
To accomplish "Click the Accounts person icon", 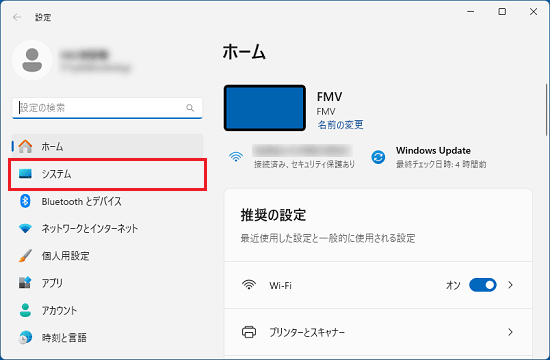I will pos(25,310).
